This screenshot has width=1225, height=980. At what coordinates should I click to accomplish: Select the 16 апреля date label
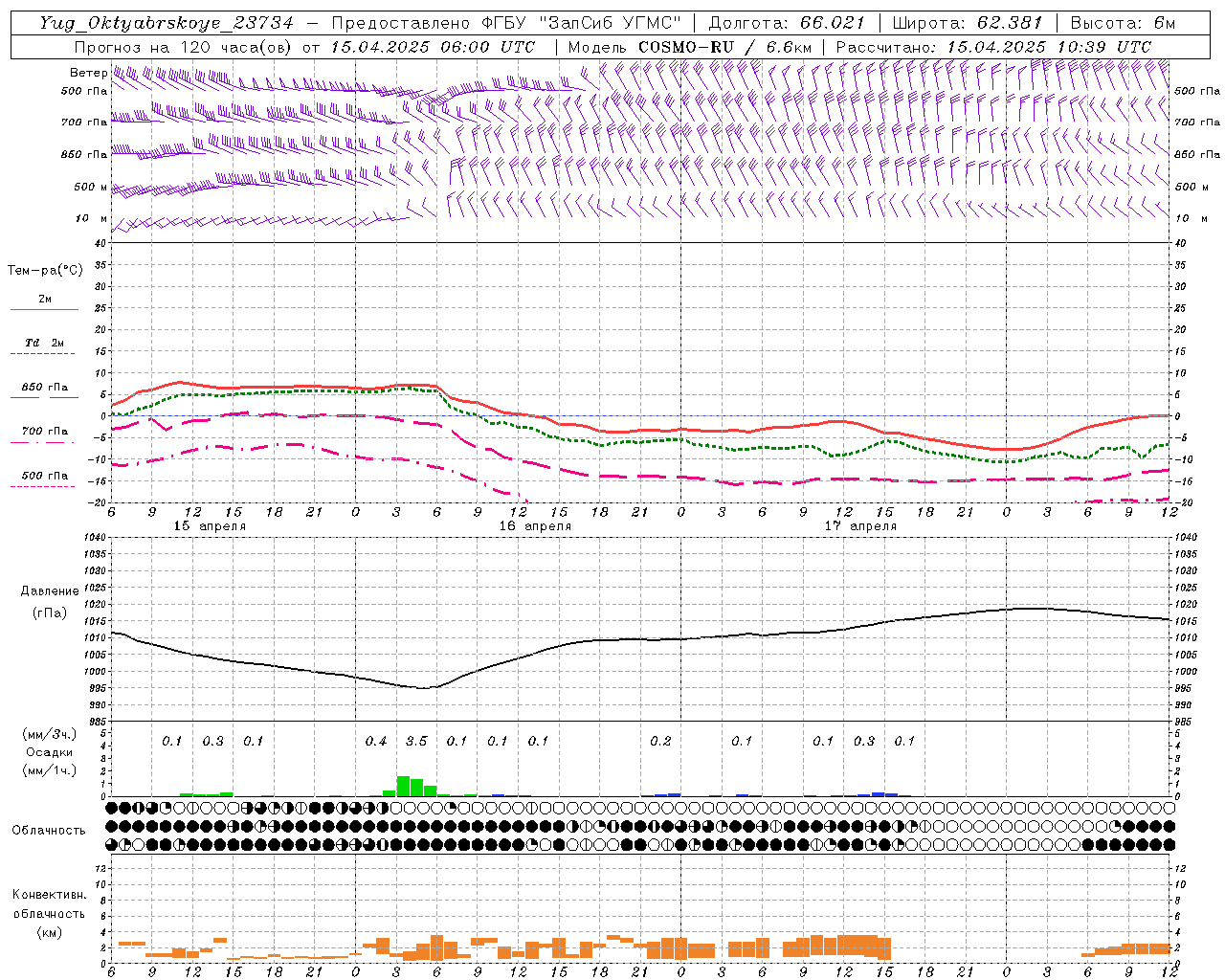pos(535,526)
